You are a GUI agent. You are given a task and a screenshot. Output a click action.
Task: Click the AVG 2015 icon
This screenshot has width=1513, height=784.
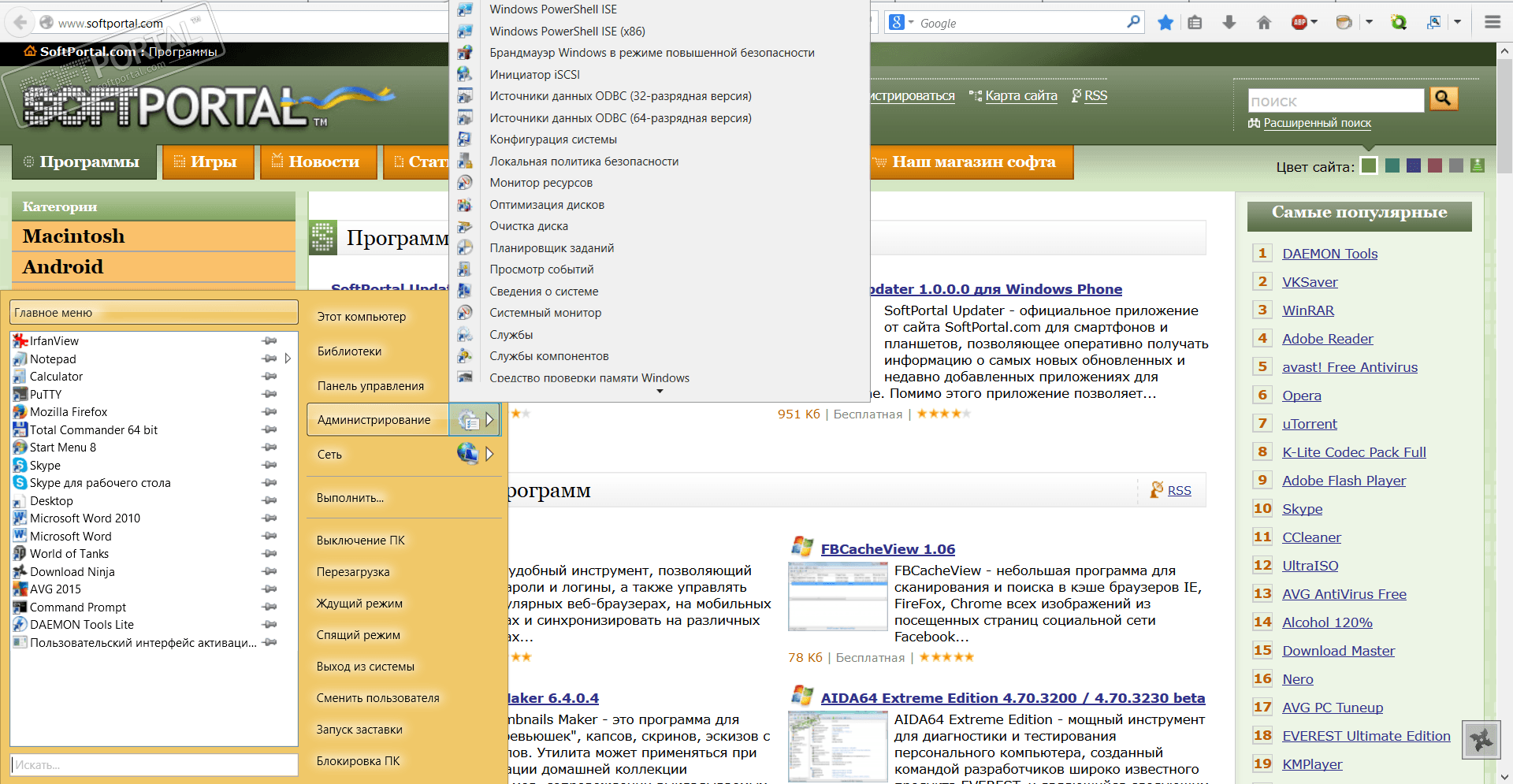click(x=20, y=589)
